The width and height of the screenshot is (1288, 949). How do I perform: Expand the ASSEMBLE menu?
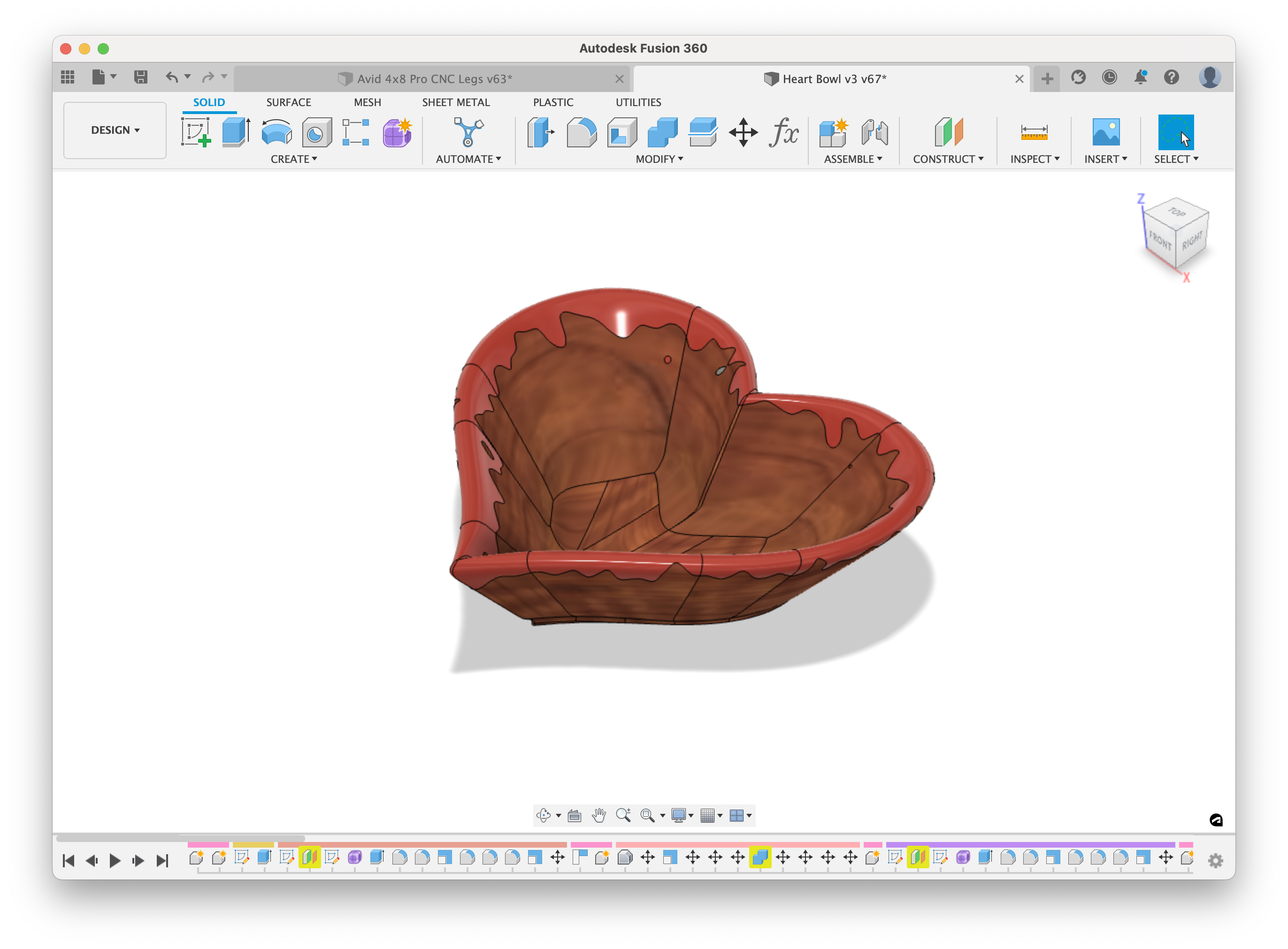click(x=852, y=159)
